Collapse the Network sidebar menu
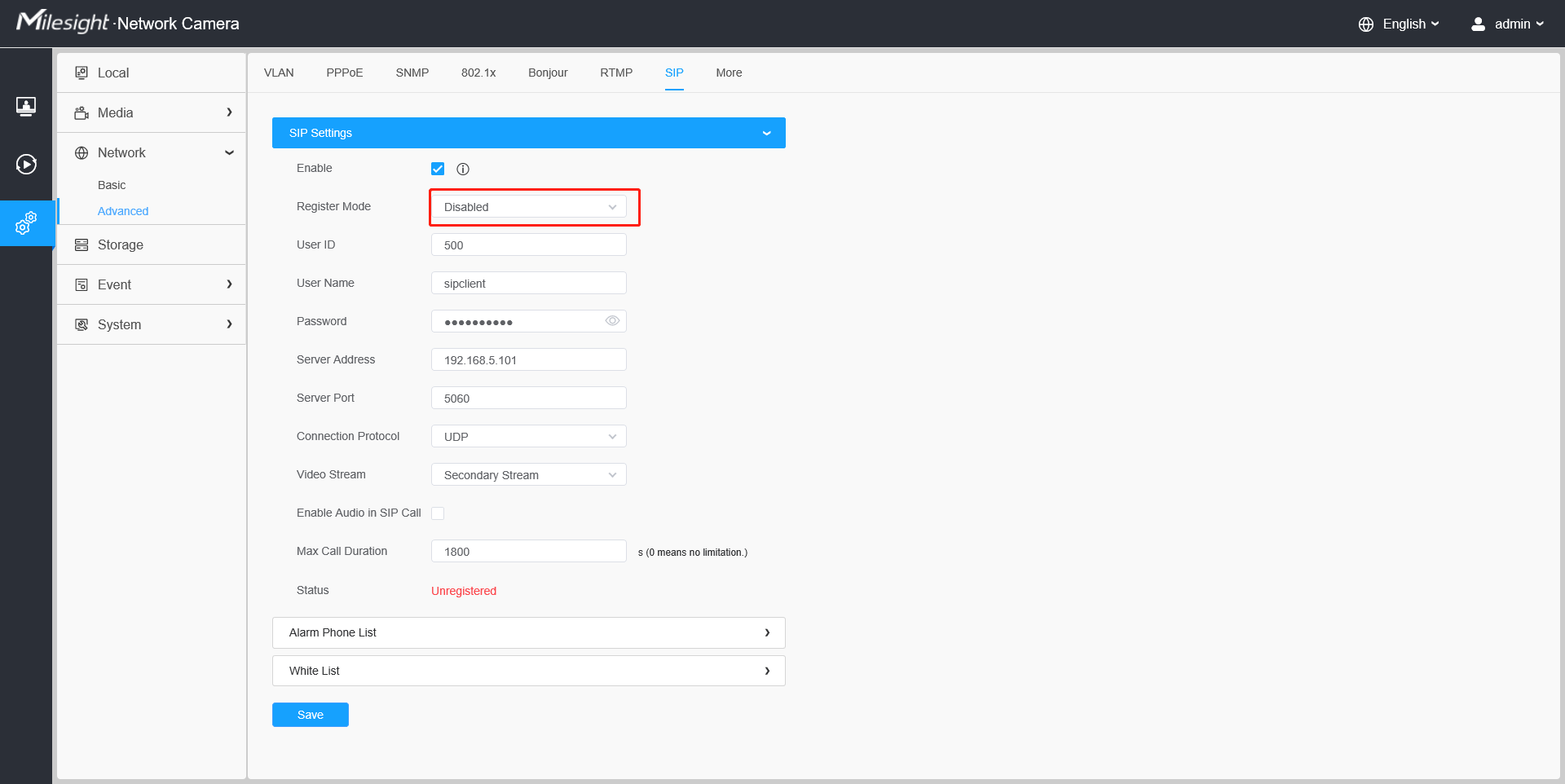This screenshot has height=784, width=1565. point(152,152)
